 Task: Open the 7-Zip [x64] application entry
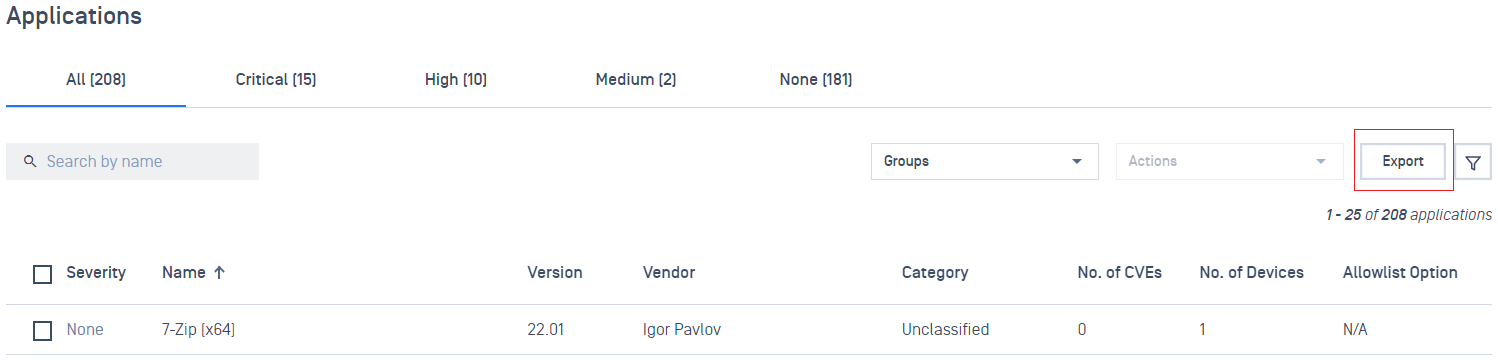tap(199, 329)
